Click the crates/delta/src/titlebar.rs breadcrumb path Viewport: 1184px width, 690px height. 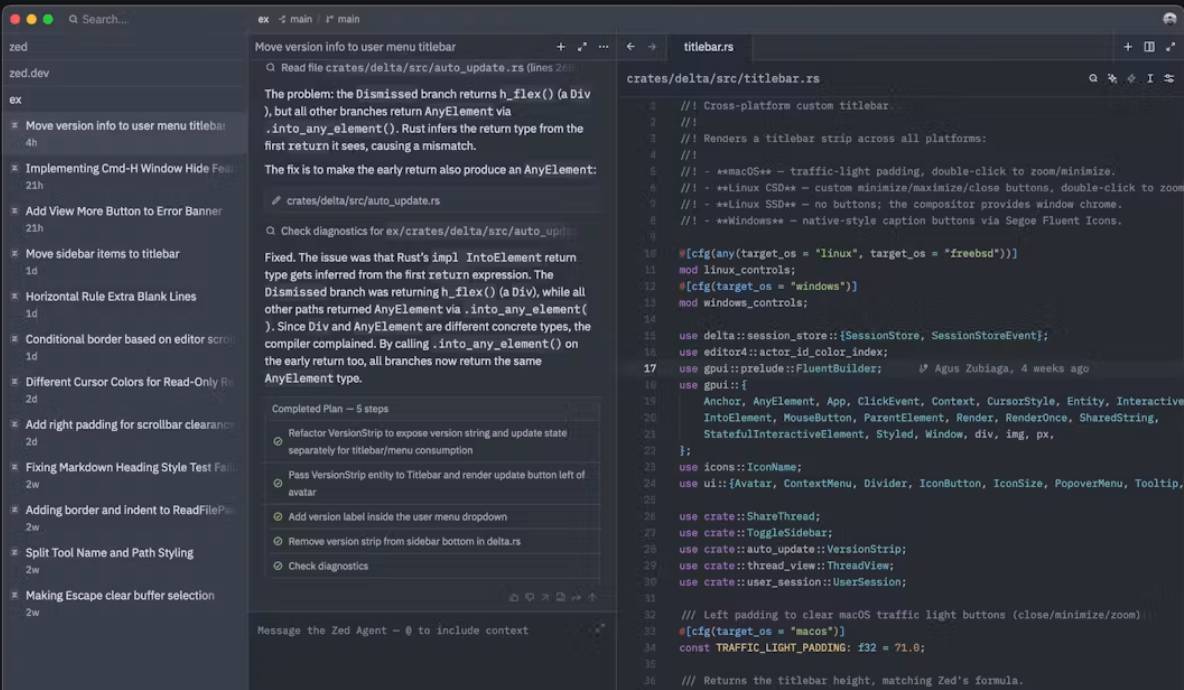(723, 79)
